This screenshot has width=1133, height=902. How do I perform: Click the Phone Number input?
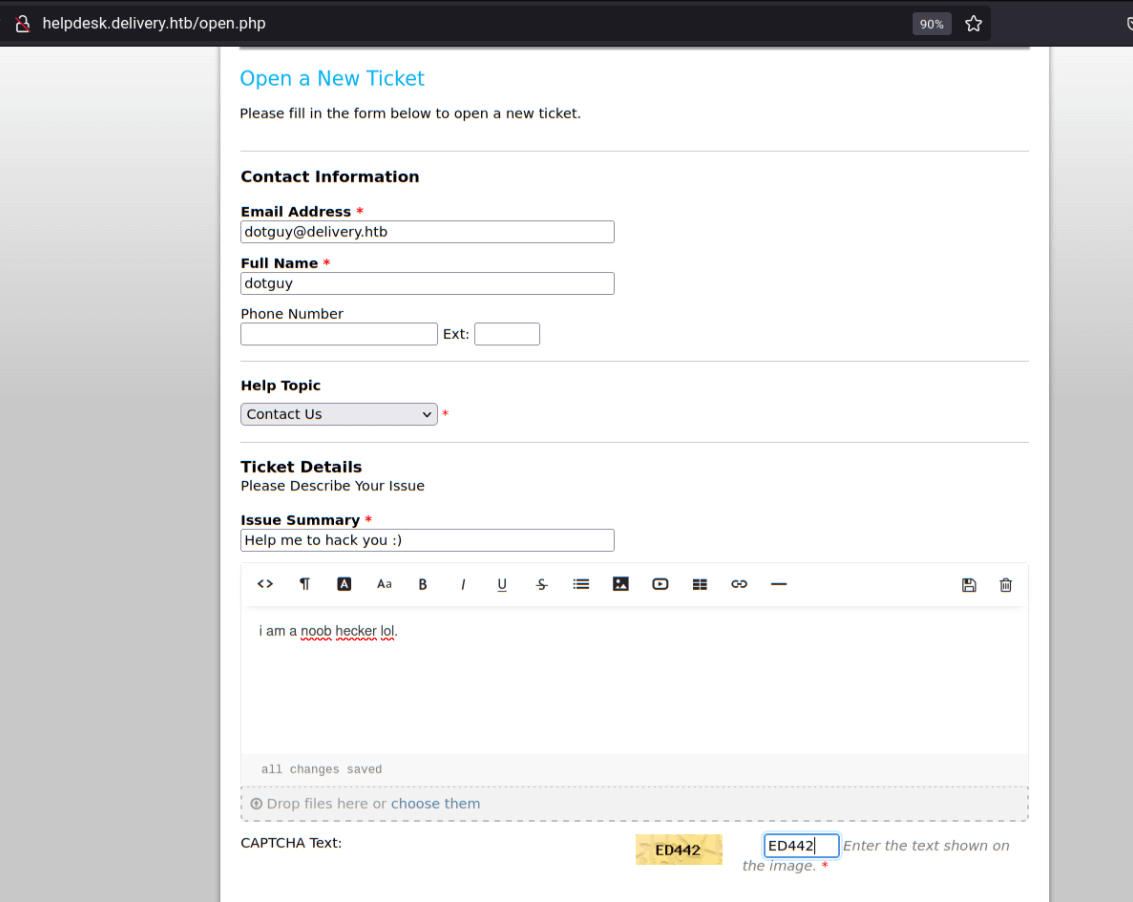(339, 334)
